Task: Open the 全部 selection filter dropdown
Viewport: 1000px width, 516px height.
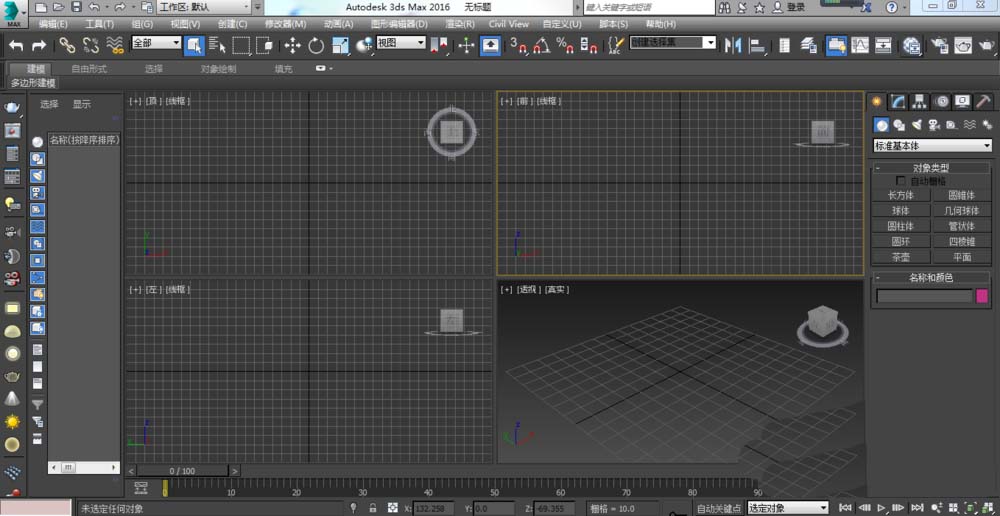Action: coord(156,43)
